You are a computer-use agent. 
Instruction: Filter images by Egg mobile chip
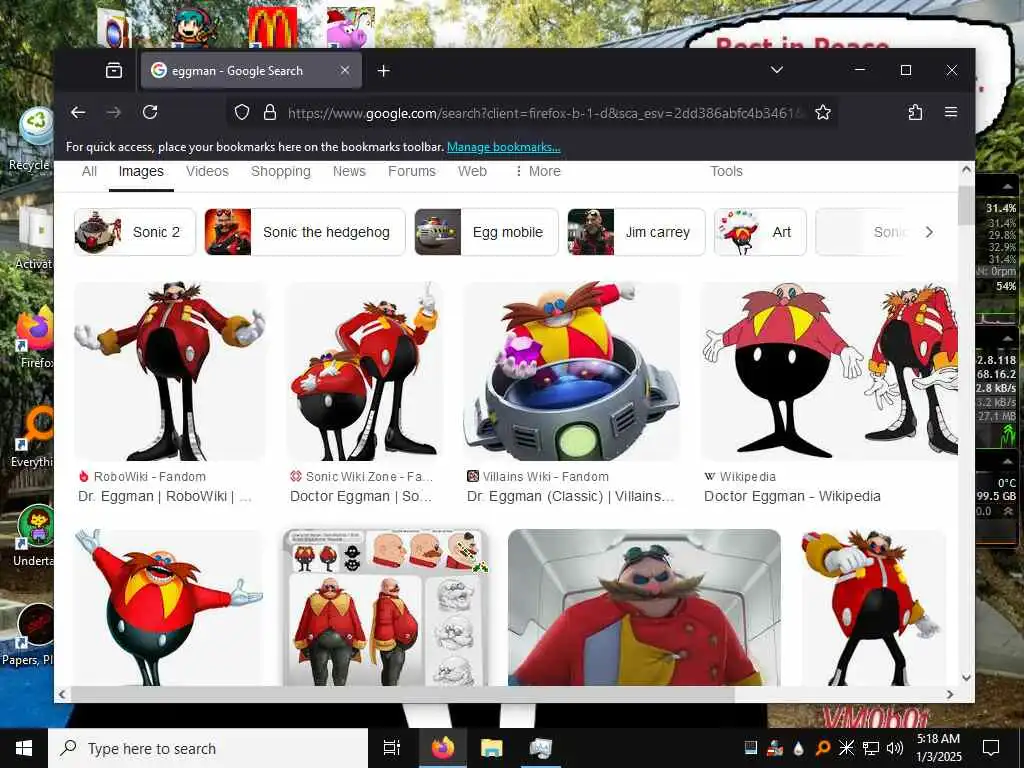coord(487,232)
